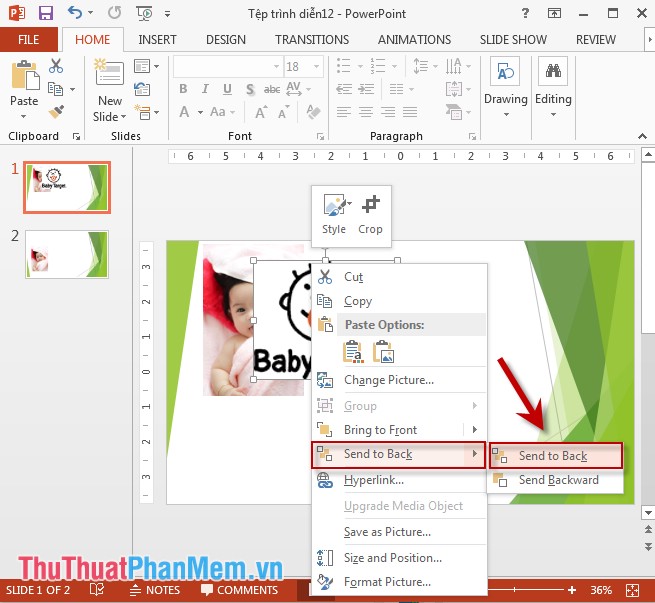The width and height of the screenshot is (655, 603).
Task: Expand the Send to Back submenu arrow
Action: [475, 454]
